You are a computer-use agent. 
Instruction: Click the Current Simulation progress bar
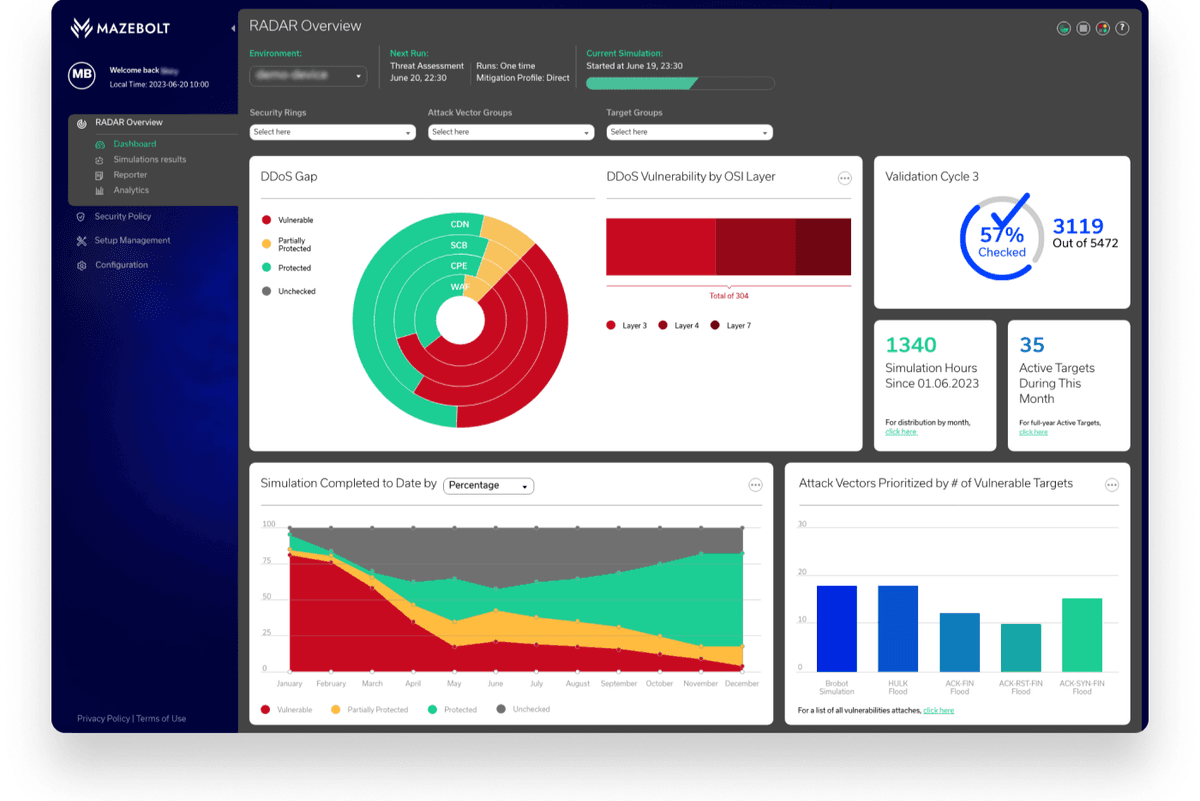[680, 84]
